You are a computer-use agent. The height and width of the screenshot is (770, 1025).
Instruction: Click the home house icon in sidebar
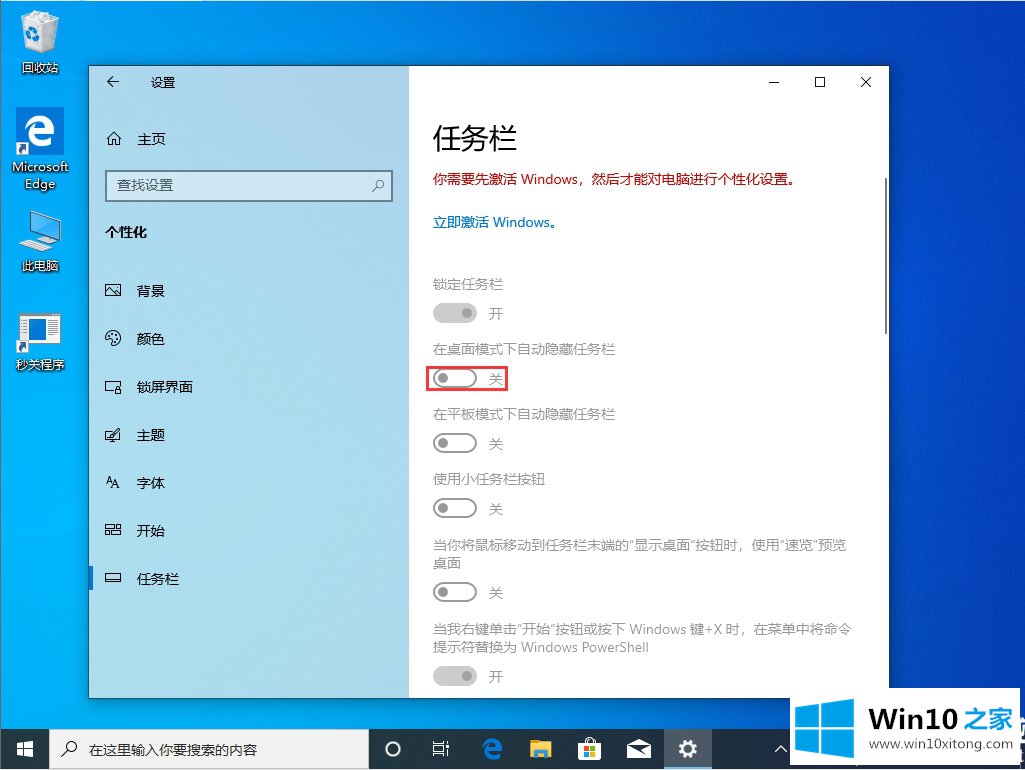[114, 139]
